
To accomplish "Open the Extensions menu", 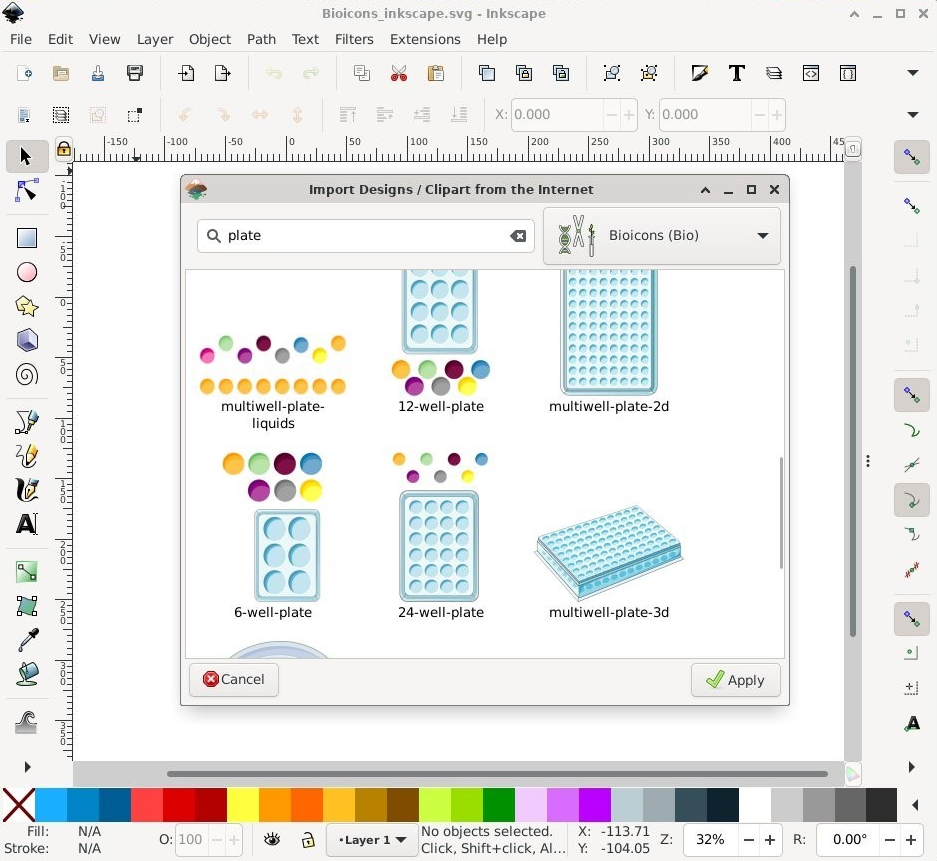I will click(425, 39).
